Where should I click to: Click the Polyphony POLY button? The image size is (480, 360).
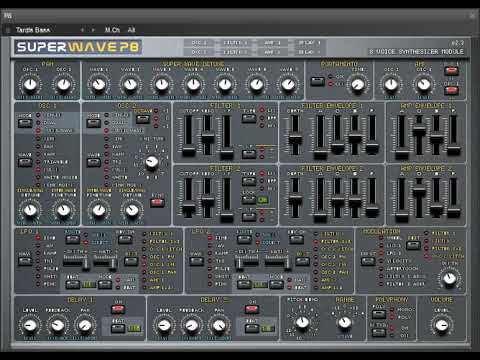tap(379, 314)
